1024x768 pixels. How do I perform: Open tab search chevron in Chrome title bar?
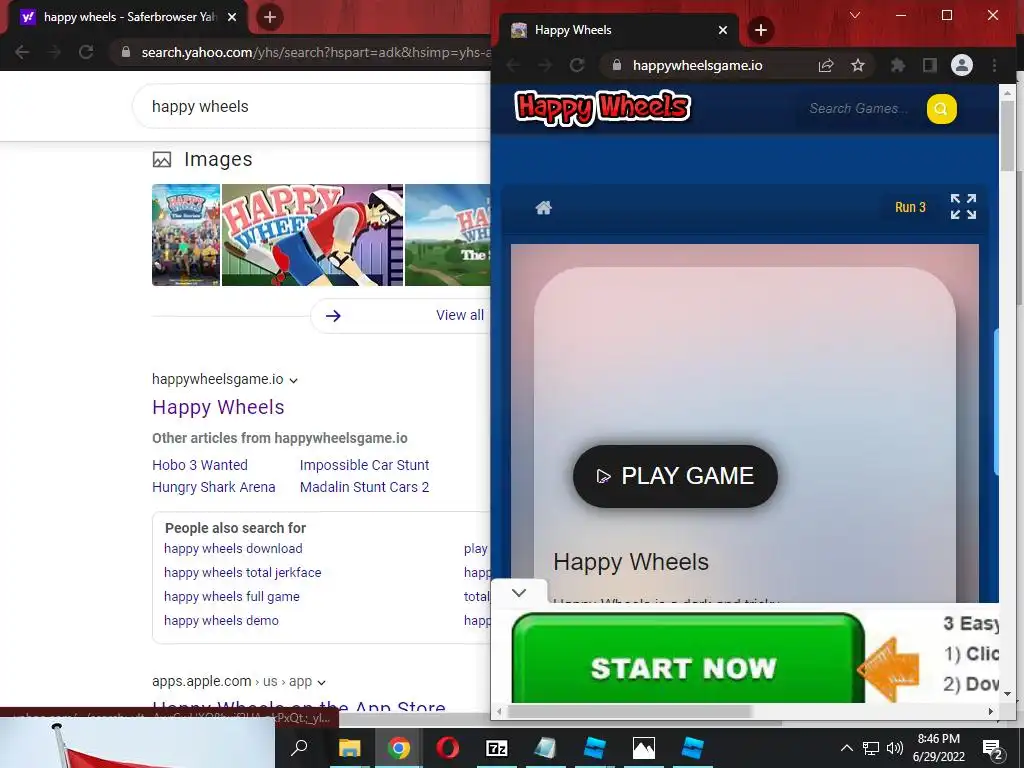(x=854, y=15)
